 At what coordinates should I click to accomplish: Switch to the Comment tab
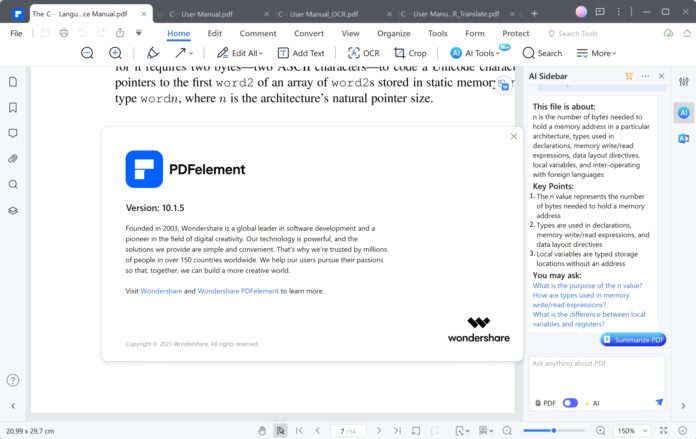(258, 33)
